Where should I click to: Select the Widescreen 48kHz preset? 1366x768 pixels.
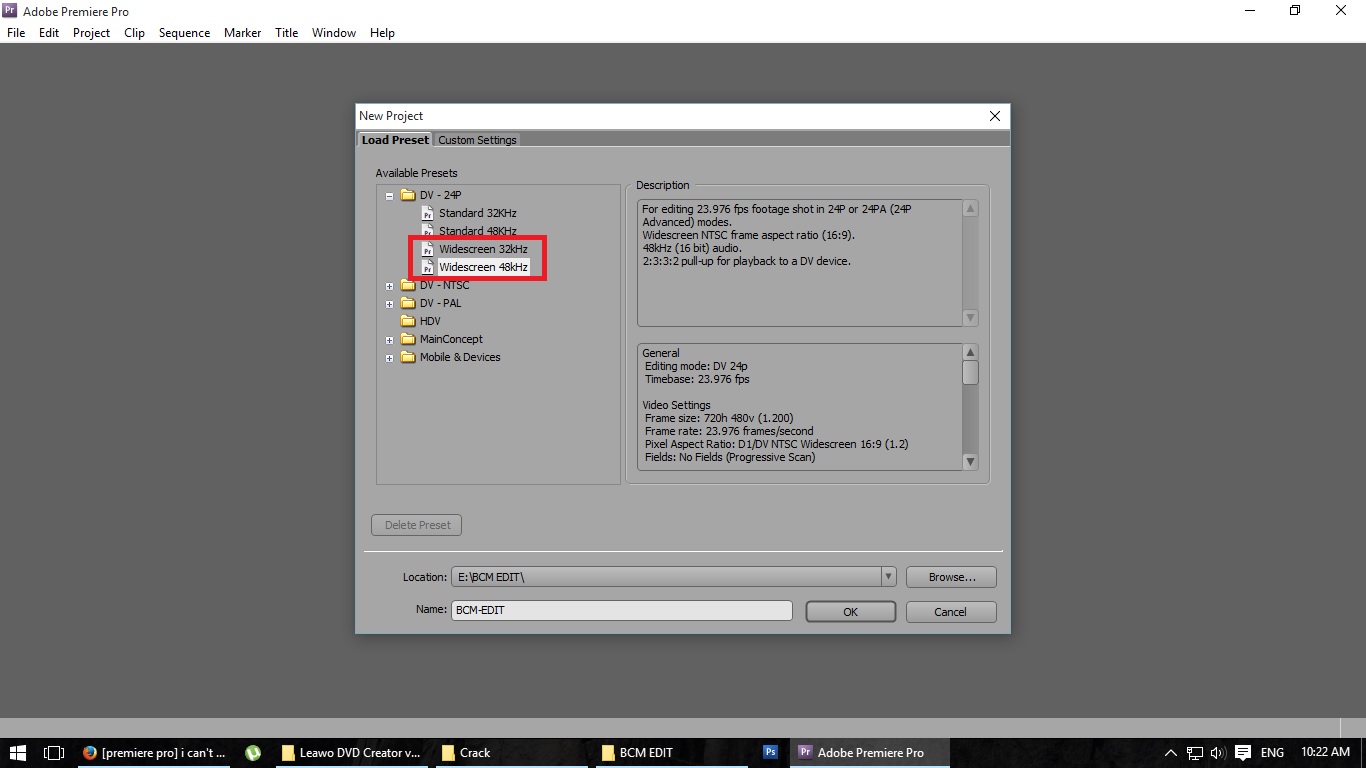[483, 267]
